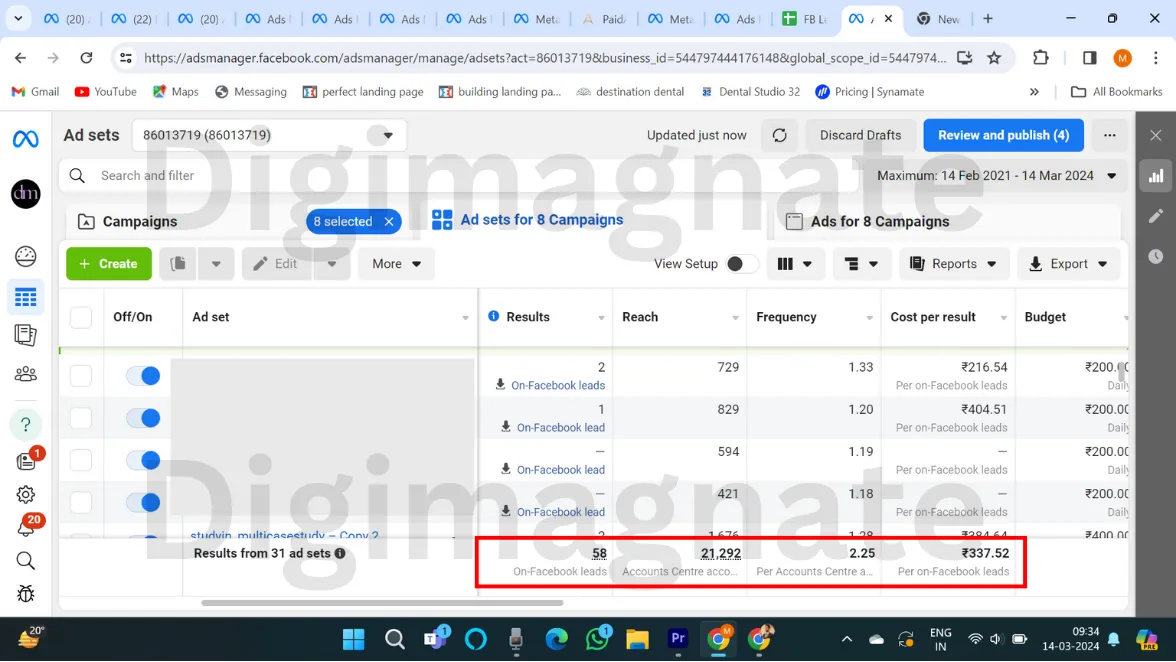
Task: Turn off the ad set with reach 729
Action: coord(143,376)
